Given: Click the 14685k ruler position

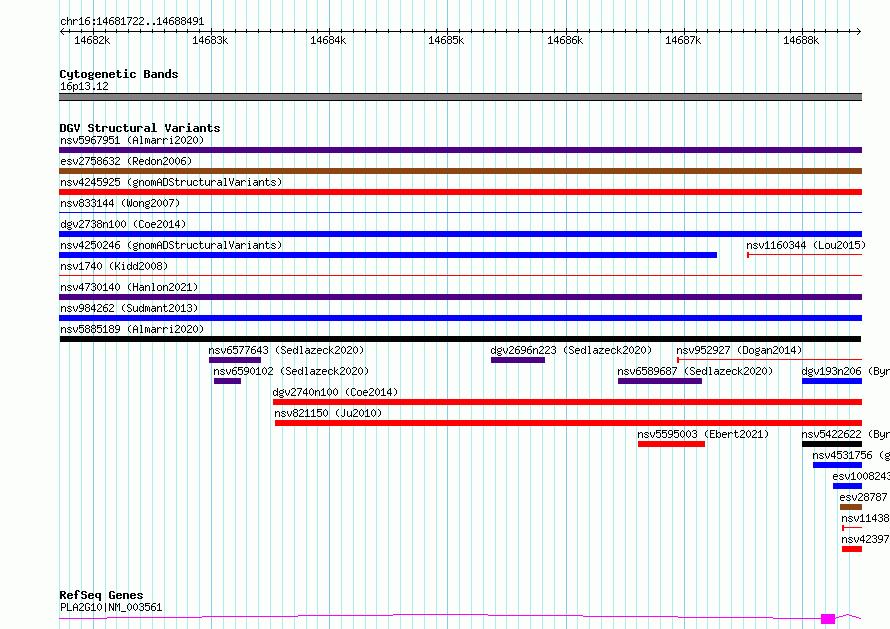Looking at the screenshot, I should point(446,40).
